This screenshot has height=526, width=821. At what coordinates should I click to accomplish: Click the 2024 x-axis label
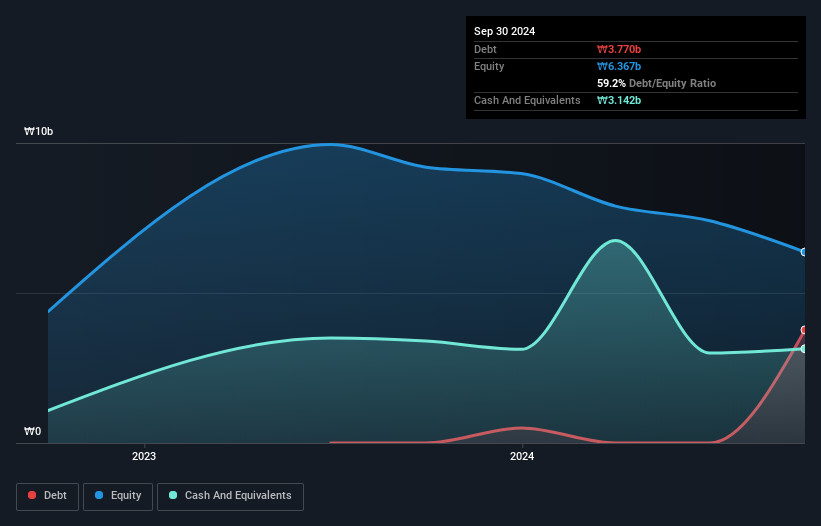[x=522, y=456]
